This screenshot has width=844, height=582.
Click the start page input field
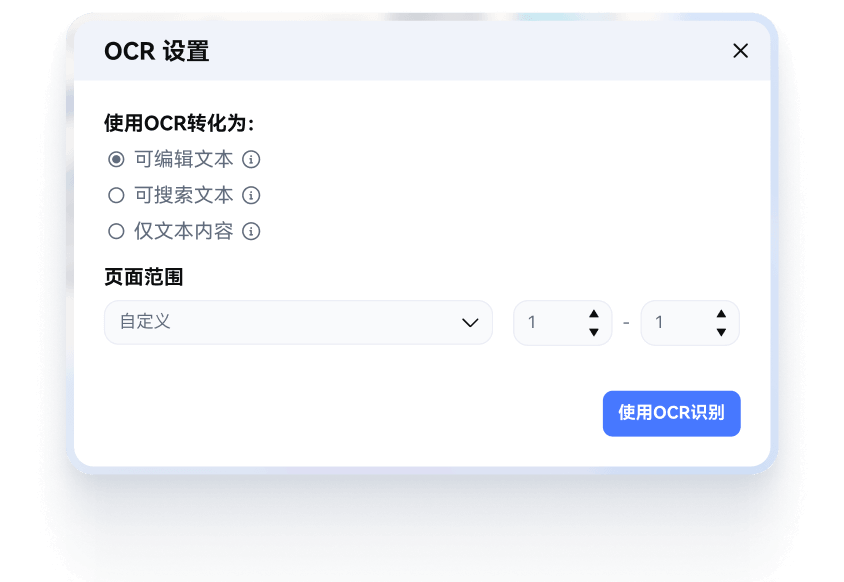tap(562, 322)
